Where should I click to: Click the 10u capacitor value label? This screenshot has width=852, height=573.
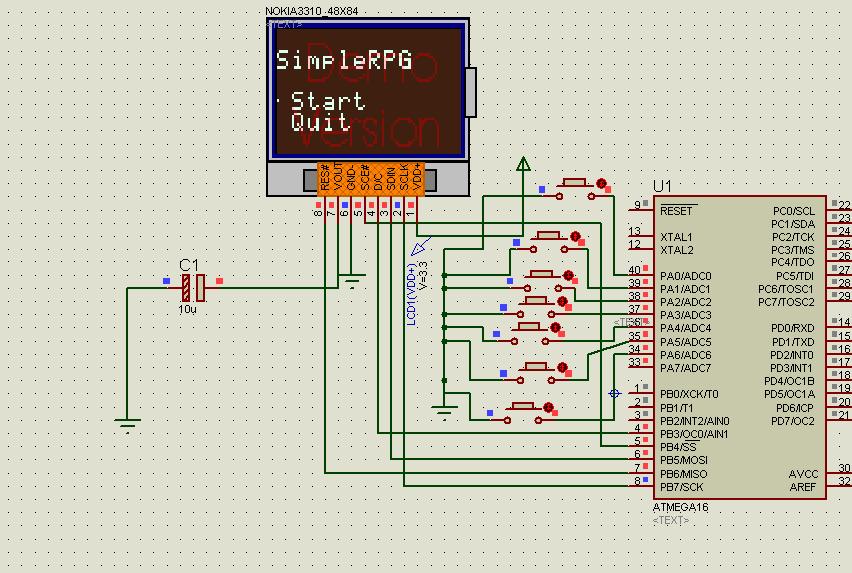187,309
